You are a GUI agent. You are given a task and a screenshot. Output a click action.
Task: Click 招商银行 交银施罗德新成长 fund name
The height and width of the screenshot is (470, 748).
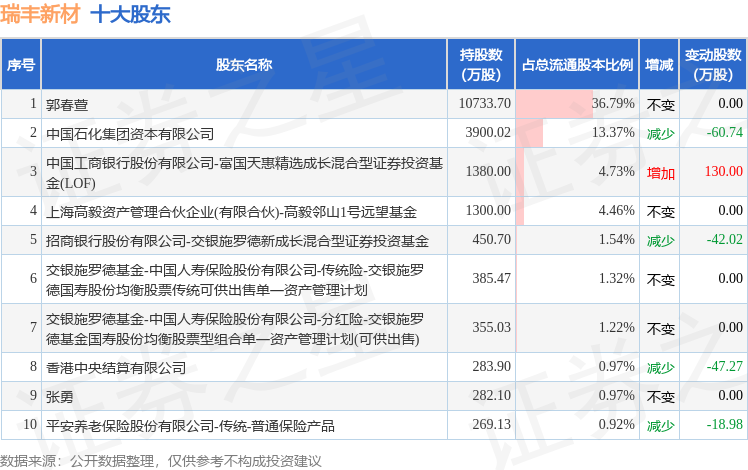point(237,240)
